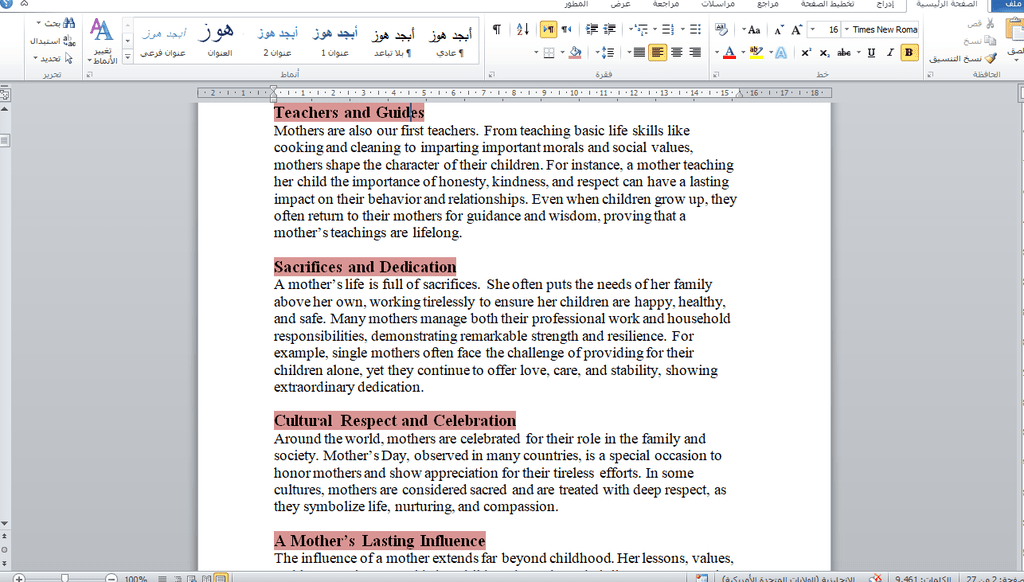Apply Normal style (عادي)
This screenshot has width=1024, height=582.
pyautogui.click(x=450, y=41)
